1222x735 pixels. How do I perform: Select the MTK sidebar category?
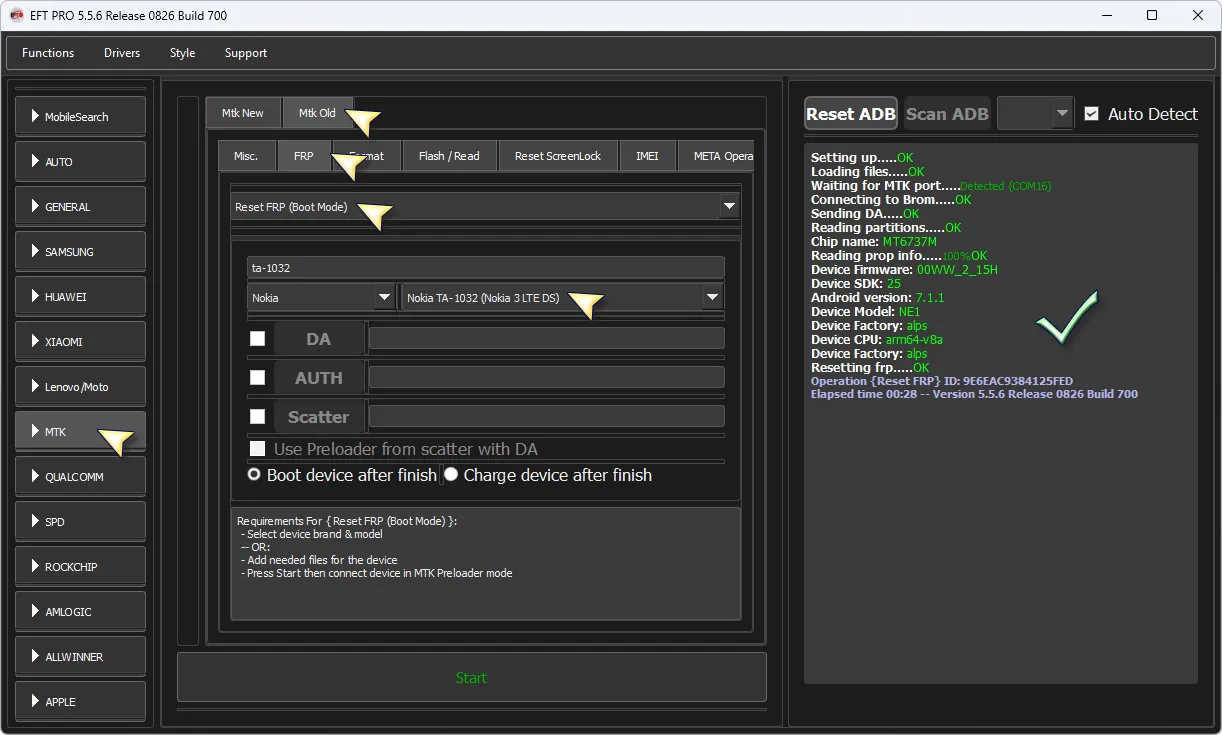(80, 431)
